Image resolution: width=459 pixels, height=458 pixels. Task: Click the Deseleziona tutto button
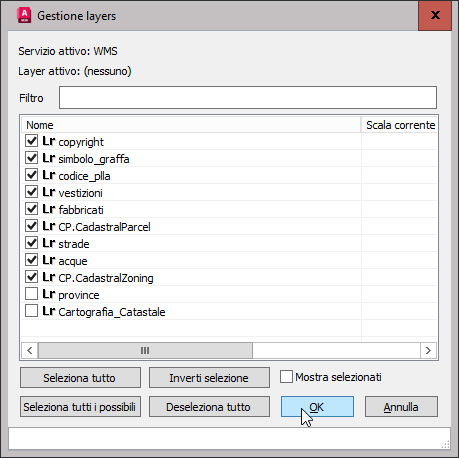click(x=209, y=407)
